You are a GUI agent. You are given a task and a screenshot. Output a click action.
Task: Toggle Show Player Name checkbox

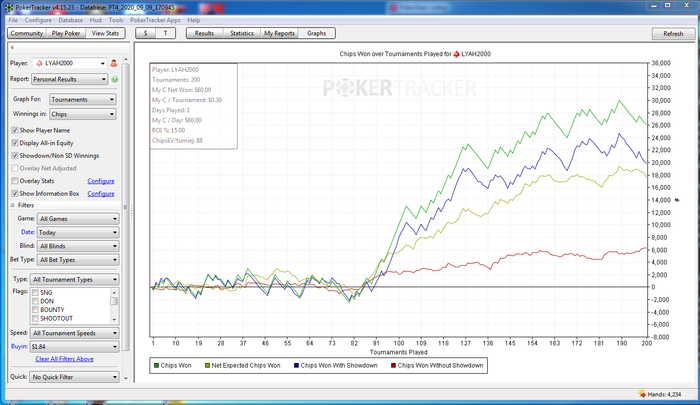(15, 130)
